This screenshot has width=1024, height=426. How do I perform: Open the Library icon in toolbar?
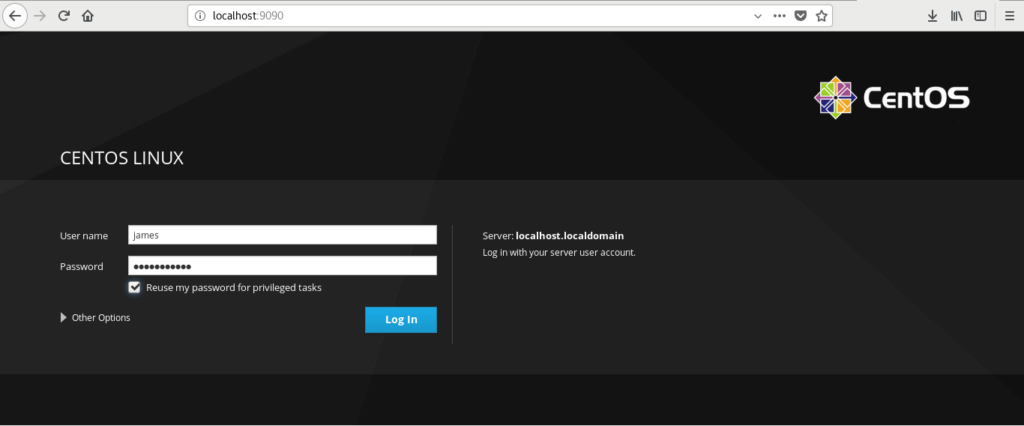point(956,16)
